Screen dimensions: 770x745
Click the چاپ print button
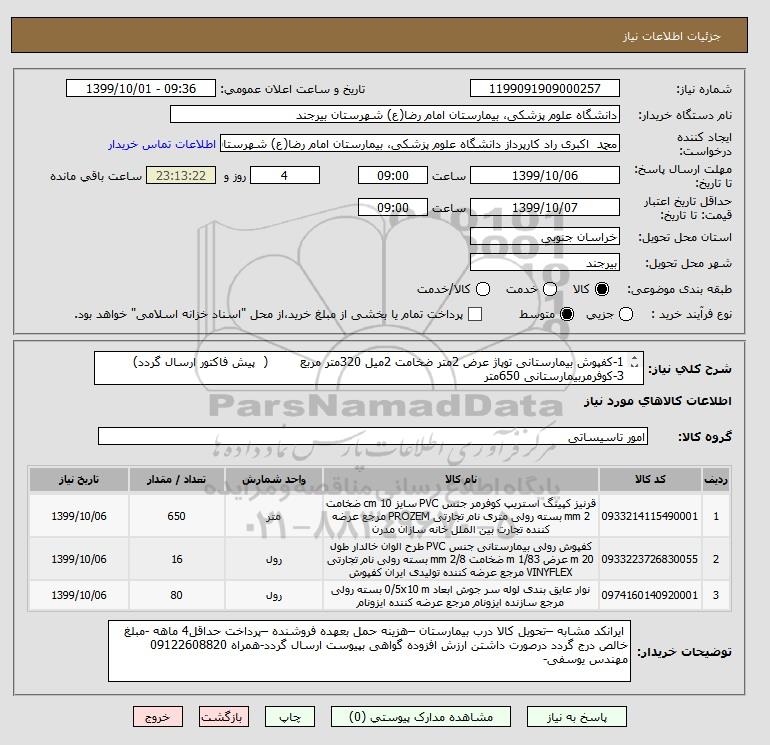click(x=290, y=717)
